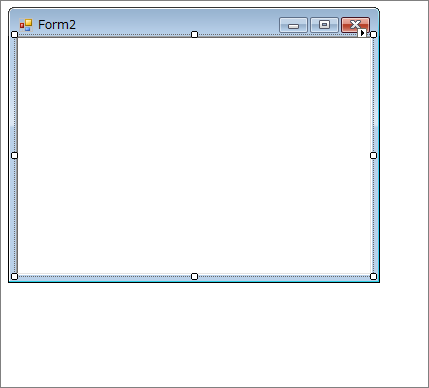Click the maximize button on Form2
Image resolution: width=429 pixels, height=388 pixels.
pos(324,25)
